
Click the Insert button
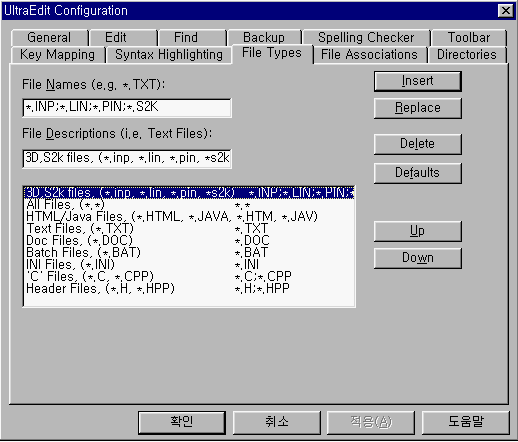tap(418, 81)
